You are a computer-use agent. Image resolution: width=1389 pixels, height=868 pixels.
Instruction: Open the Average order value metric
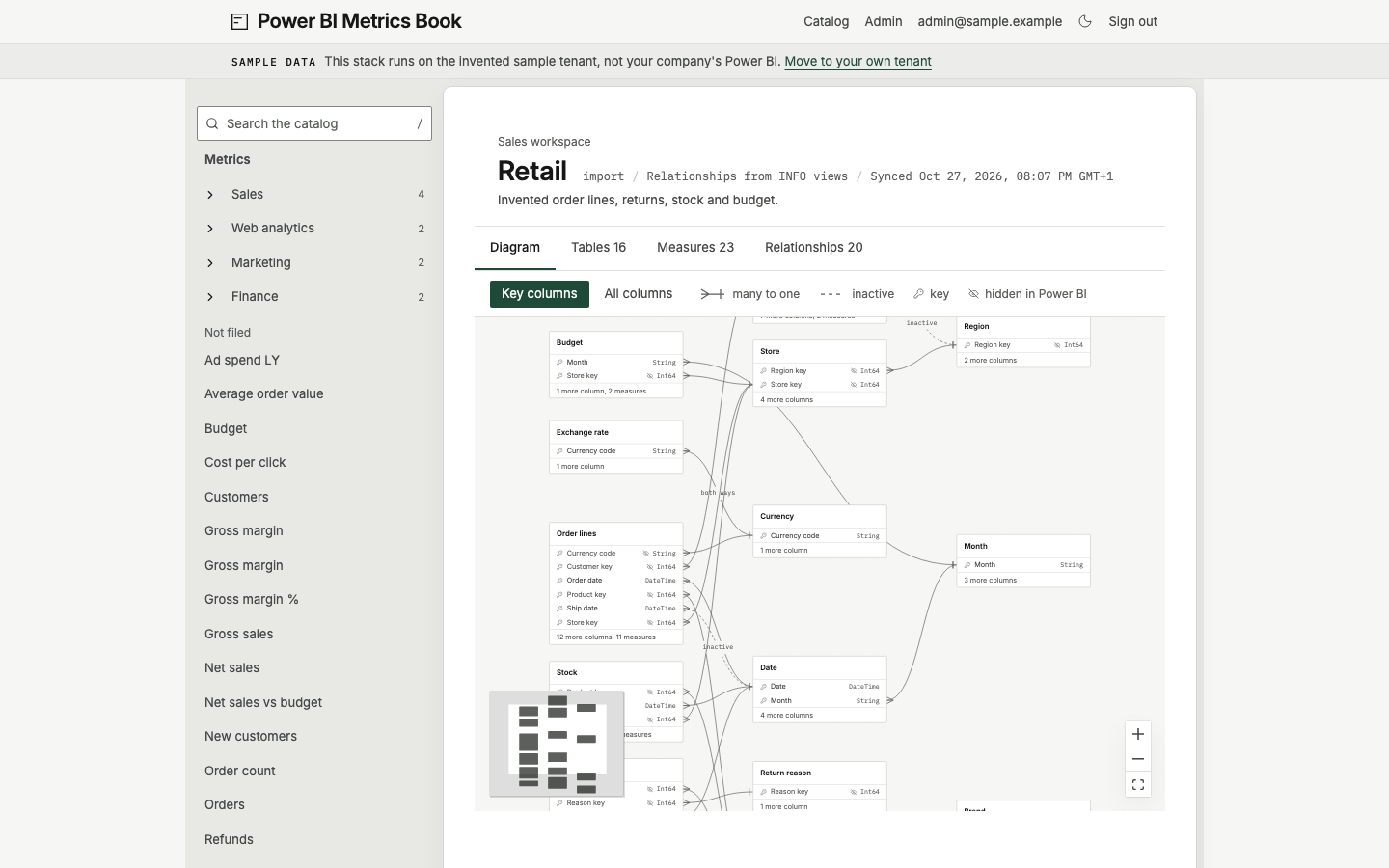(263, 393)
